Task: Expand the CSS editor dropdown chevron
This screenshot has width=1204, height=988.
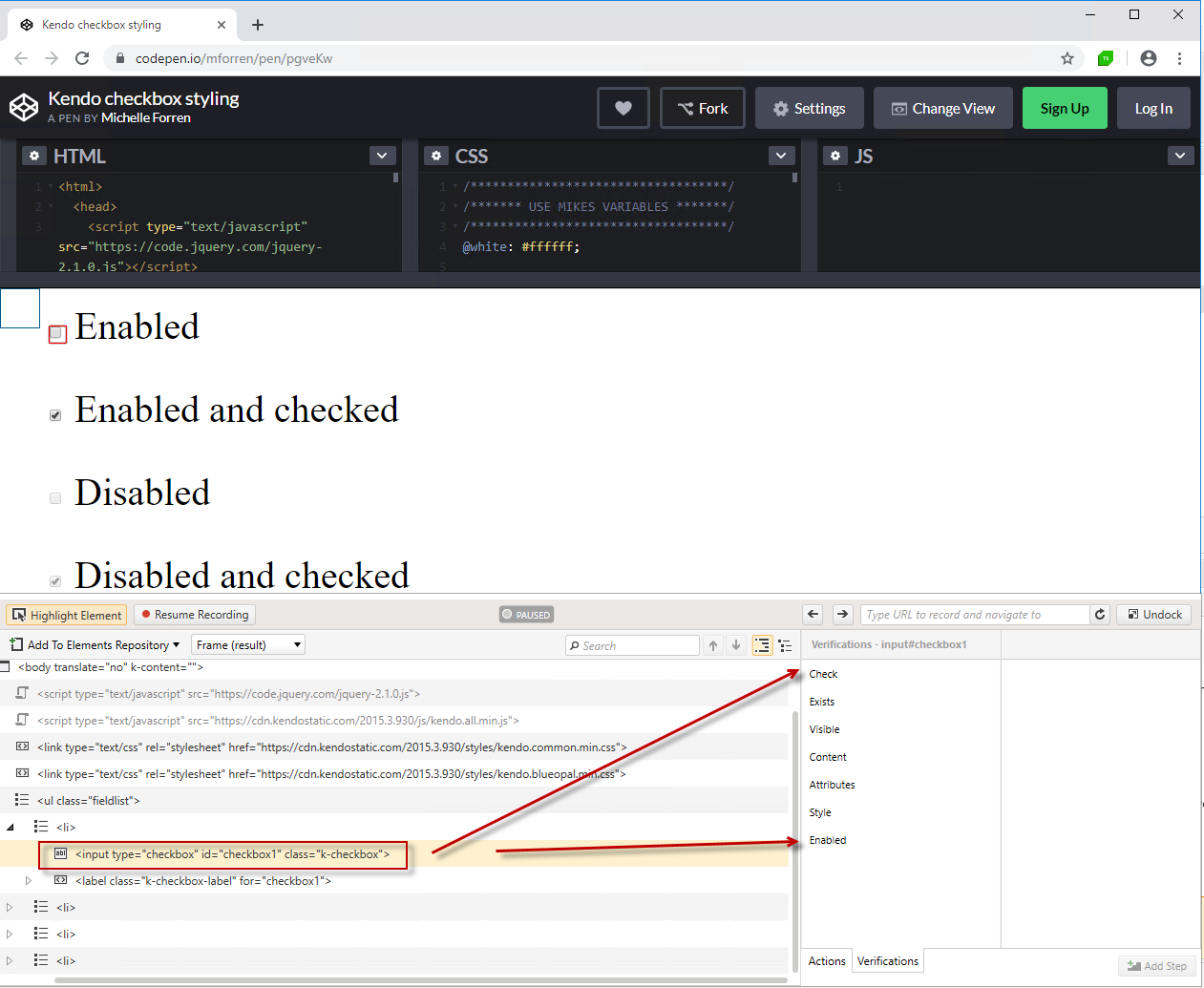Action: [781, 156]
